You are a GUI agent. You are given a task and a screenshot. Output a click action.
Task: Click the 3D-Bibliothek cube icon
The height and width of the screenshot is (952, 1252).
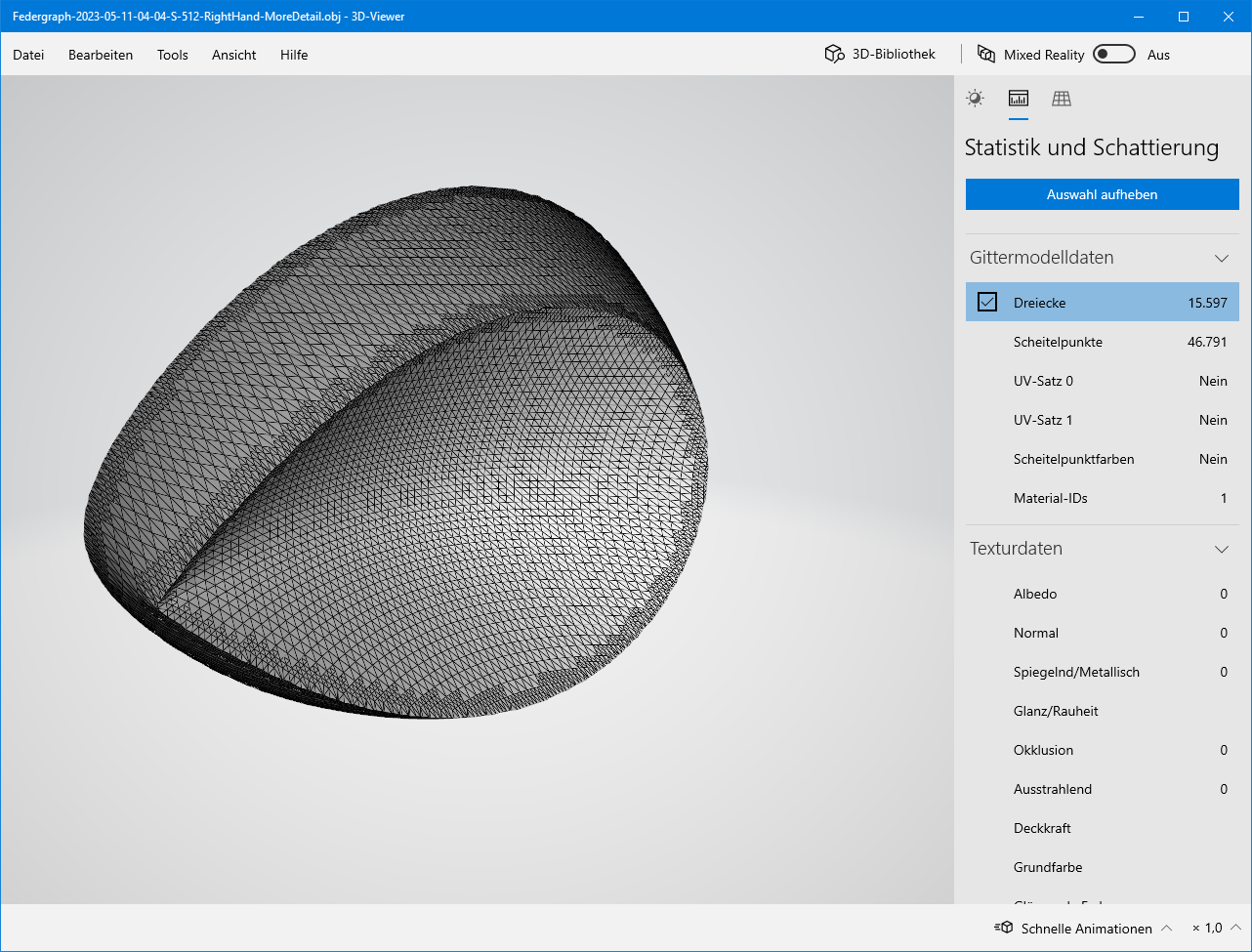click(834, 55)
